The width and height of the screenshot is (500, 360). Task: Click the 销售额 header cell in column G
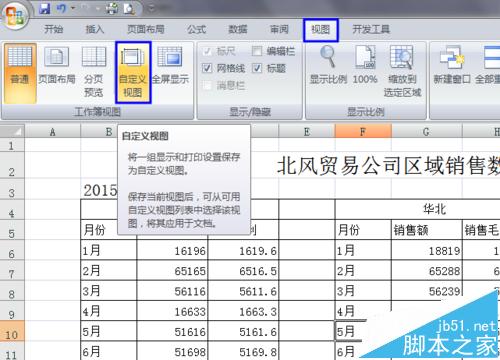pos(427,230)
